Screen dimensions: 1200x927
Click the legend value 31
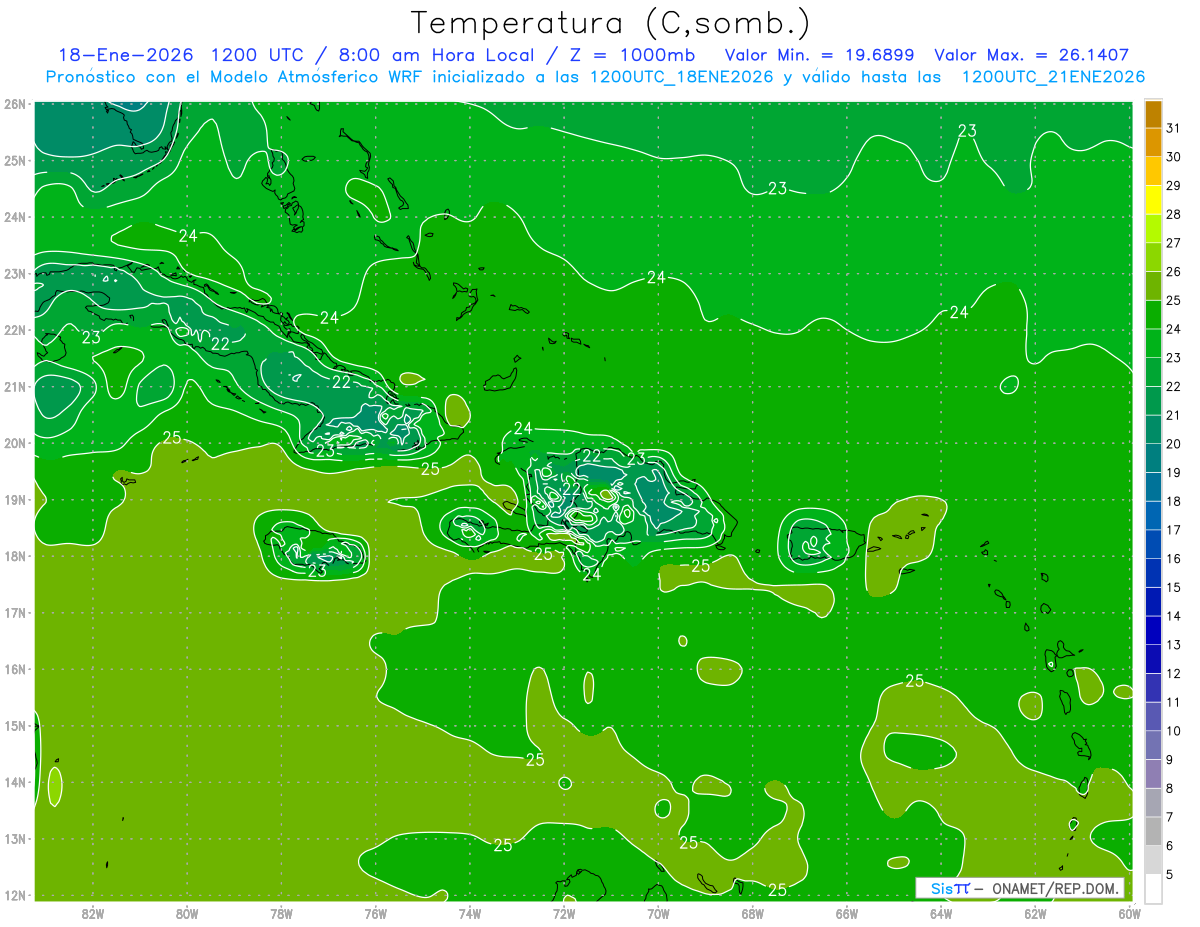1173,128
